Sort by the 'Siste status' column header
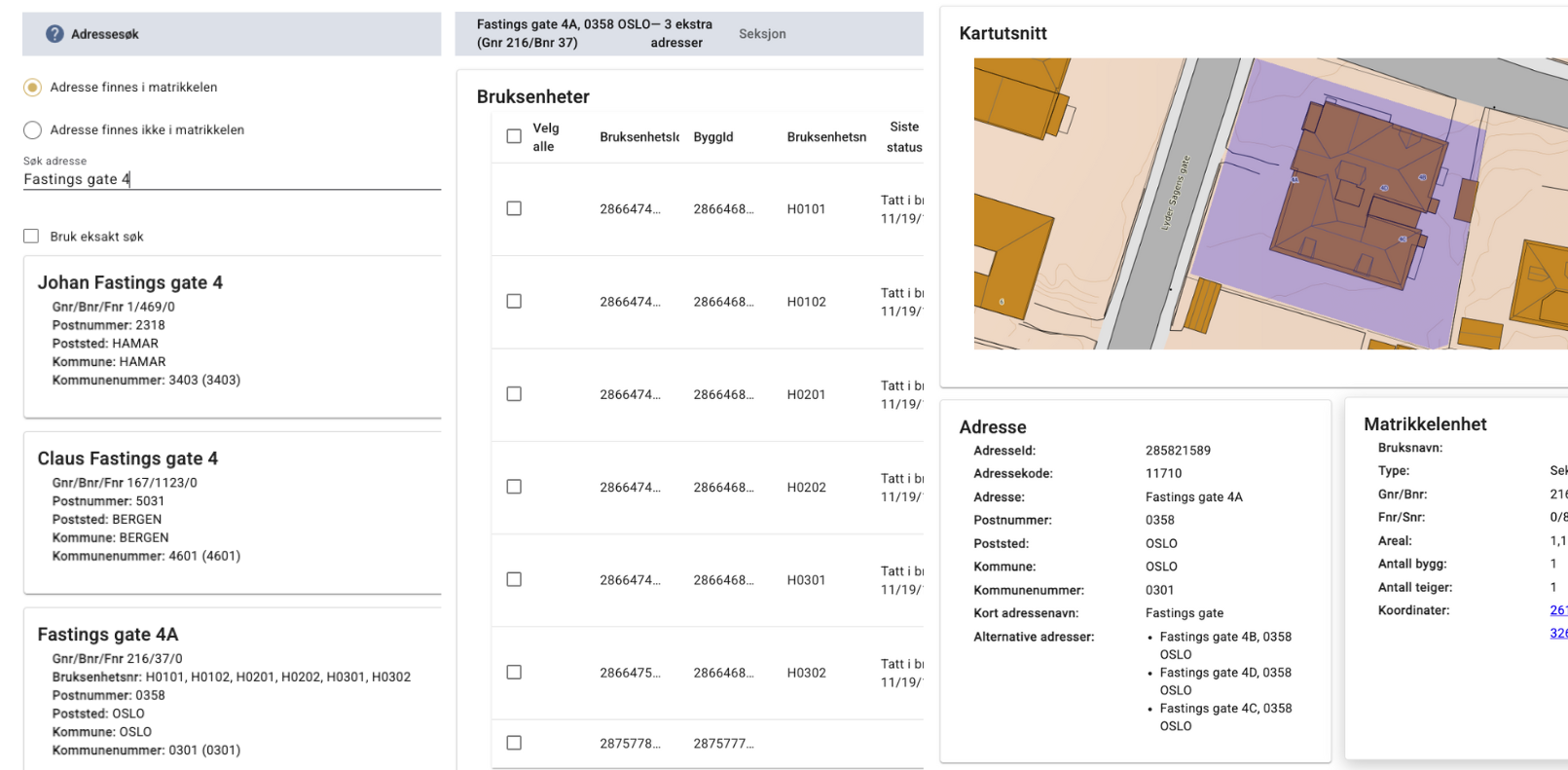This screenshot has width=1568, height=770. pyautogui.click(x=903, y=137)
